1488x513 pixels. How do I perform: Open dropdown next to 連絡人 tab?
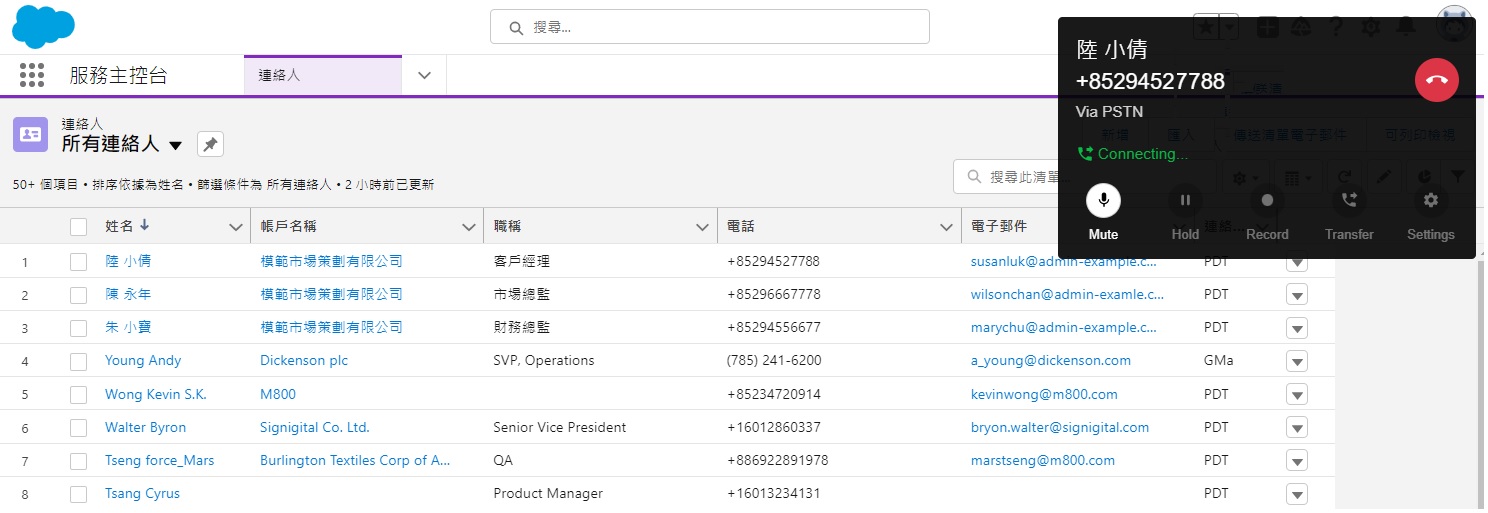pyautogui.click(x=424, y=75)
